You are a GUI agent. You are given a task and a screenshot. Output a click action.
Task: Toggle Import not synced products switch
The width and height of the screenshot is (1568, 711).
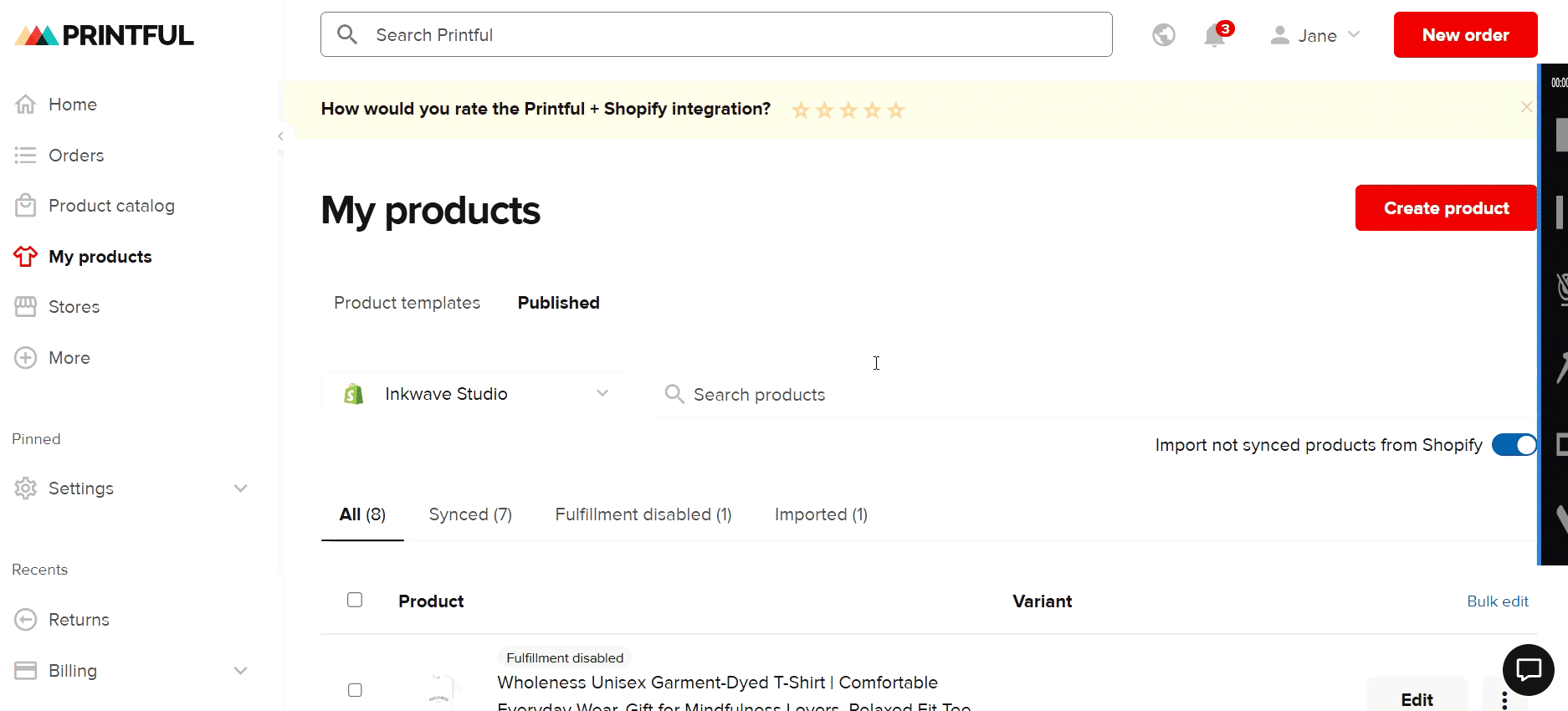(x=1514, y=445)
